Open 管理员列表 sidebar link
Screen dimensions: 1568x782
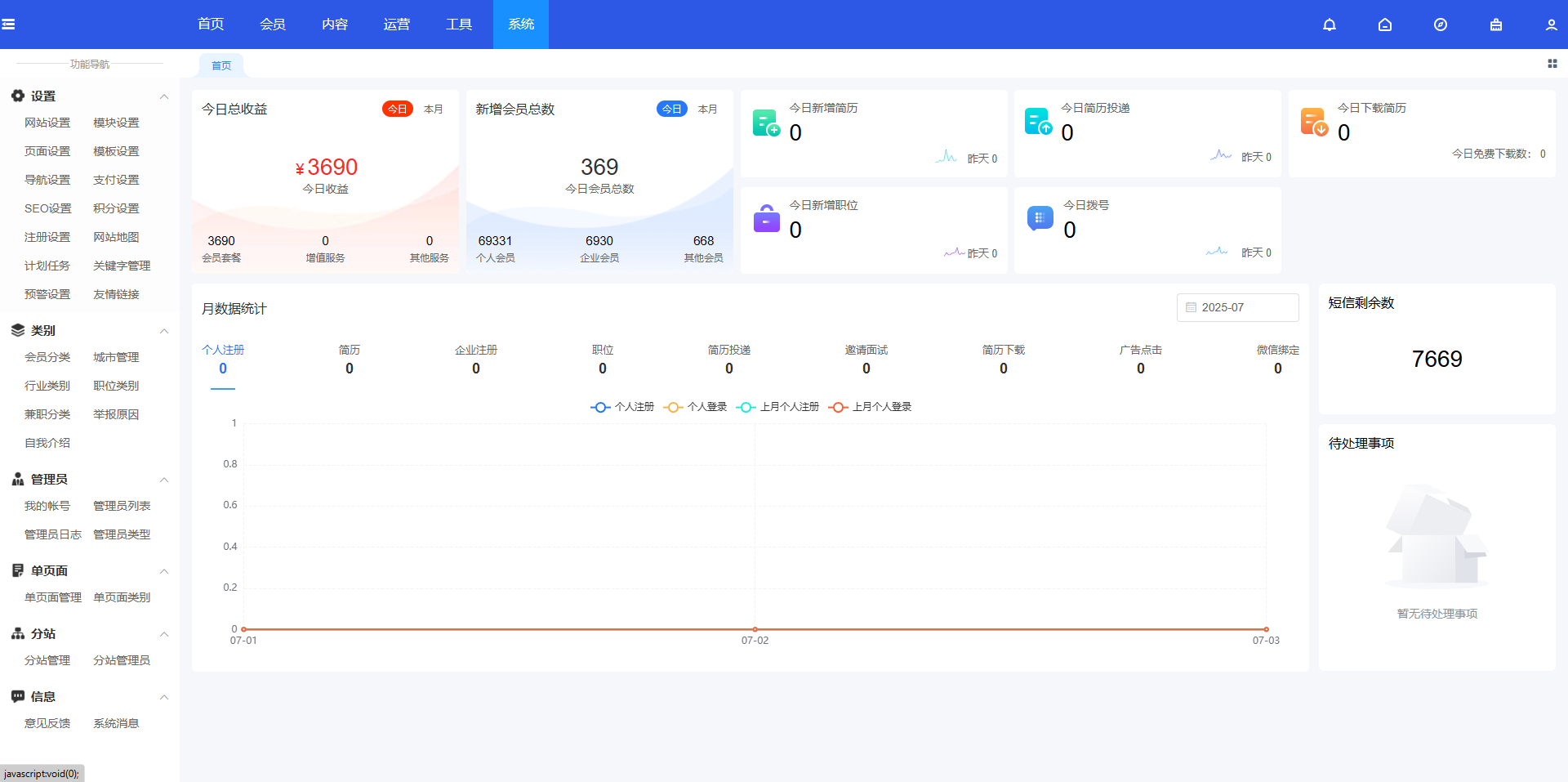coord(122,506)
